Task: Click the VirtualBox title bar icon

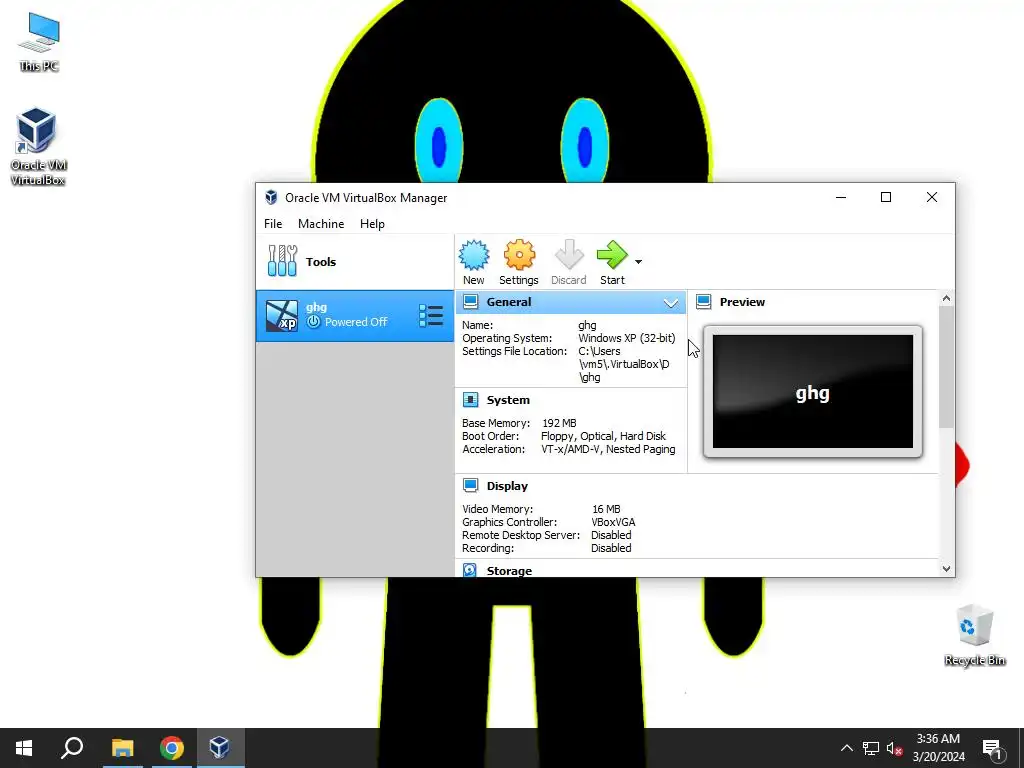Action: (271, 197)
